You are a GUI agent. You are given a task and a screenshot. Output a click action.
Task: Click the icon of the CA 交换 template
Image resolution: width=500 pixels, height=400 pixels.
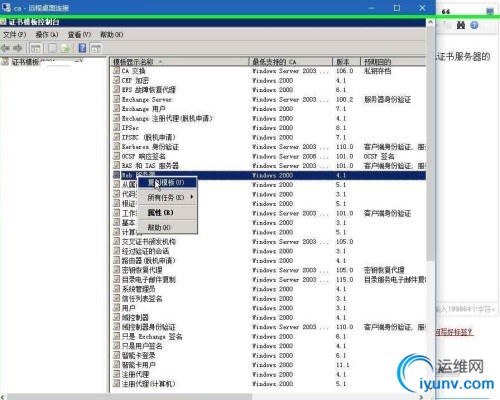[116, 71]
